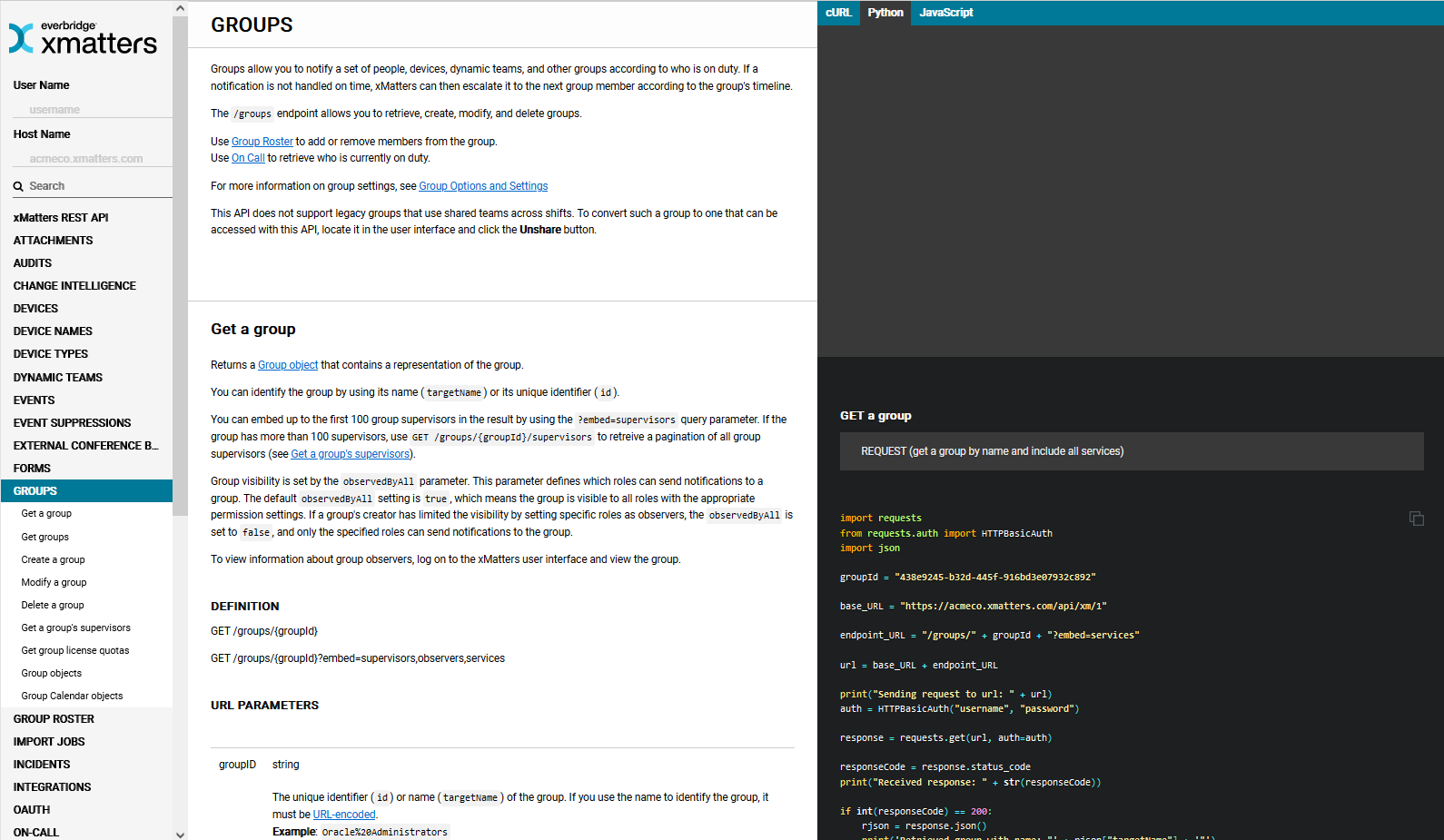
Task: Open the Group object link
Action: pyautogui.click(x=288, y=365)
